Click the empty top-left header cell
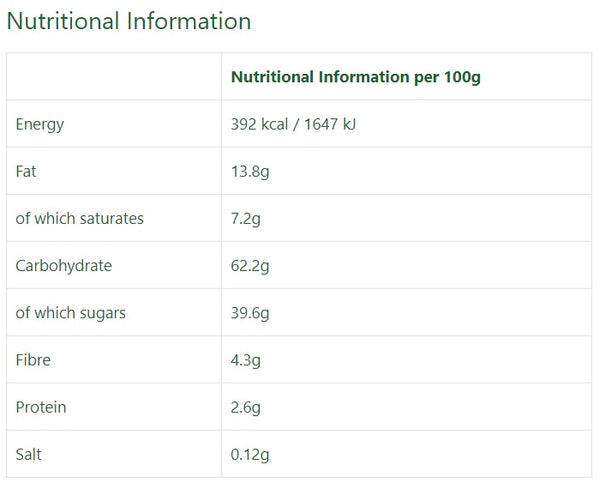 (x=114, y=77)
